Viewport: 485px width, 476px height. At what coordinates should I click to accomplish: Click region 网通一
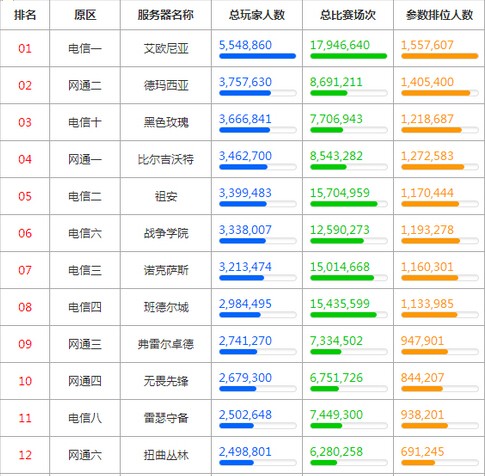pos(85,160)
